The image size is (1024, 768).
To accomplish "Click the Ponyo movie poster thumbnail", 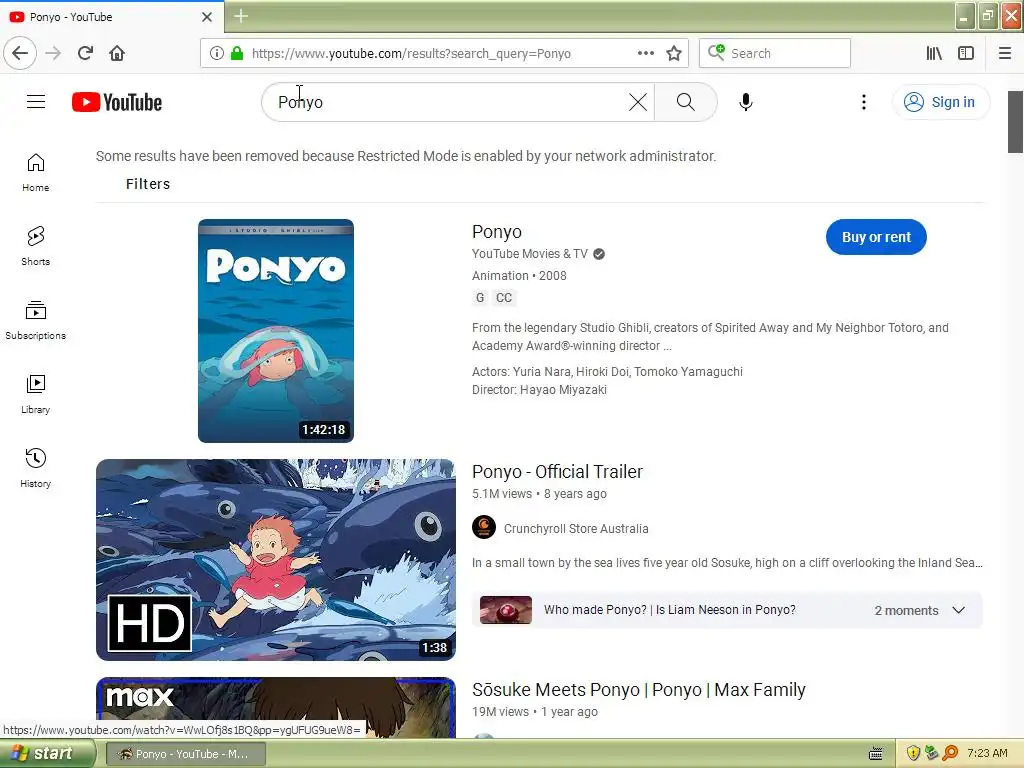I will pos(276,331).
